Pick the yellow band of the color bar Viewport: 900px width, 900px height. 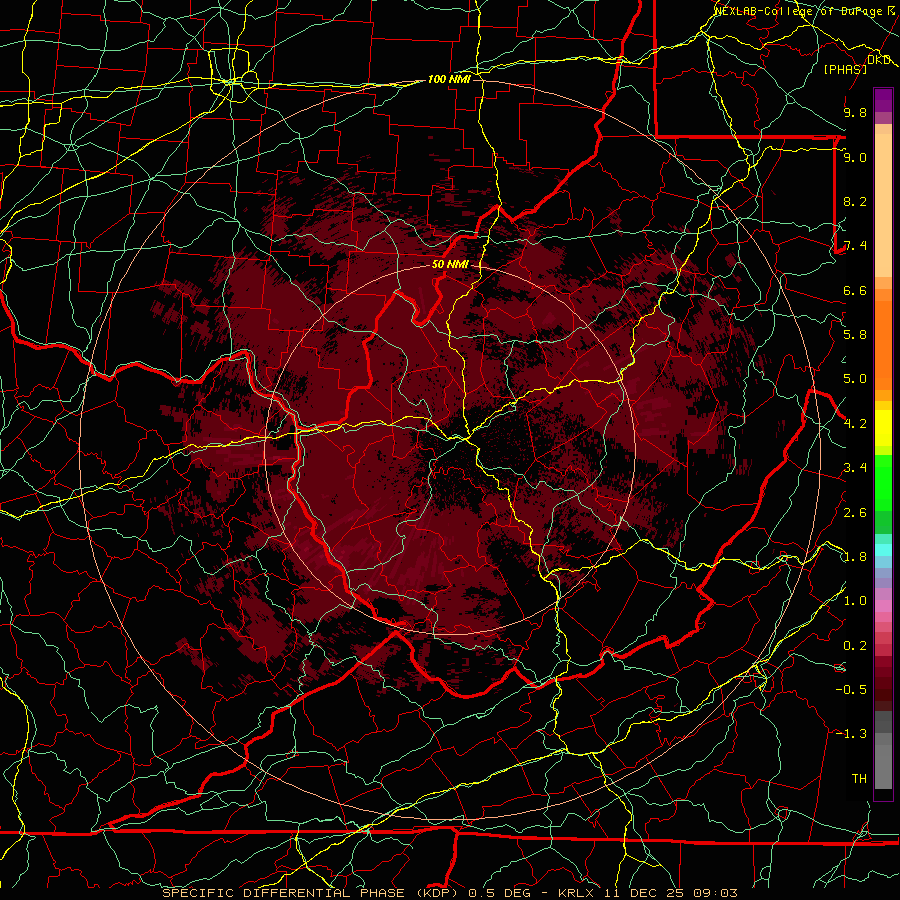pyautogui.click(x=883, y=428)
